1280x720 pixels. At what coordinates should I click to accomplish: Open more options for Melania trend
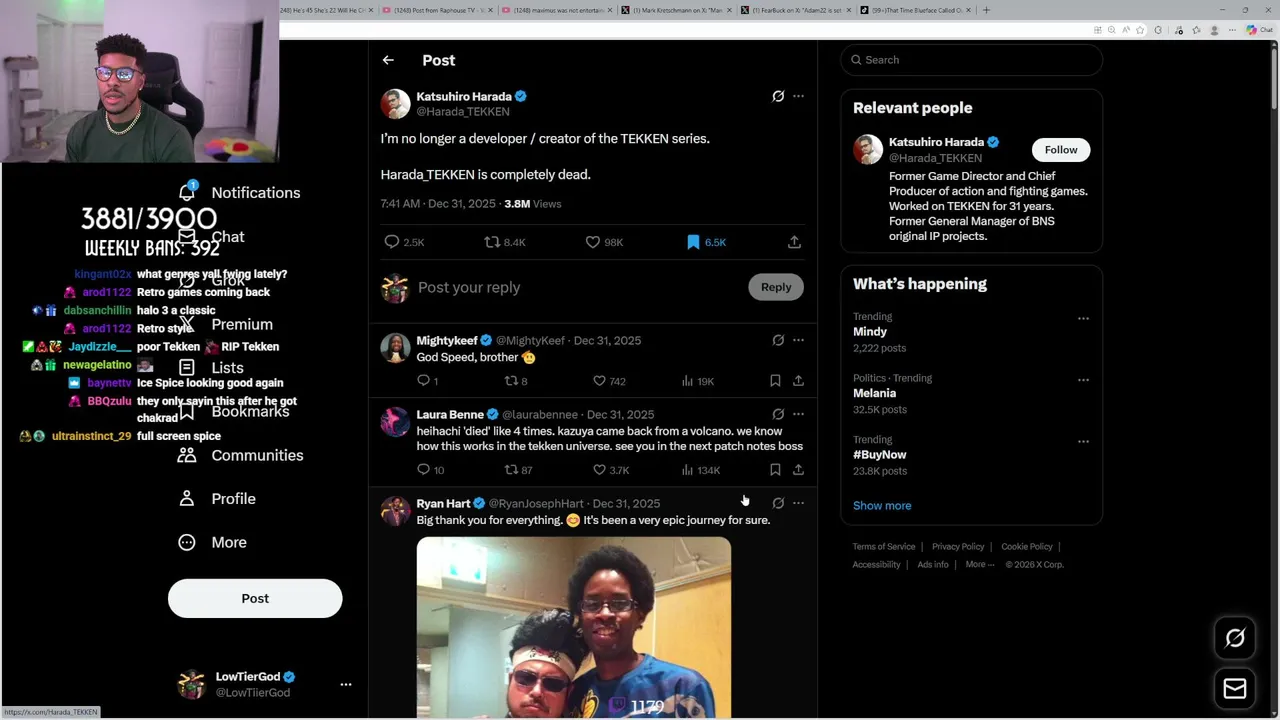click(x=1083, y=380)
